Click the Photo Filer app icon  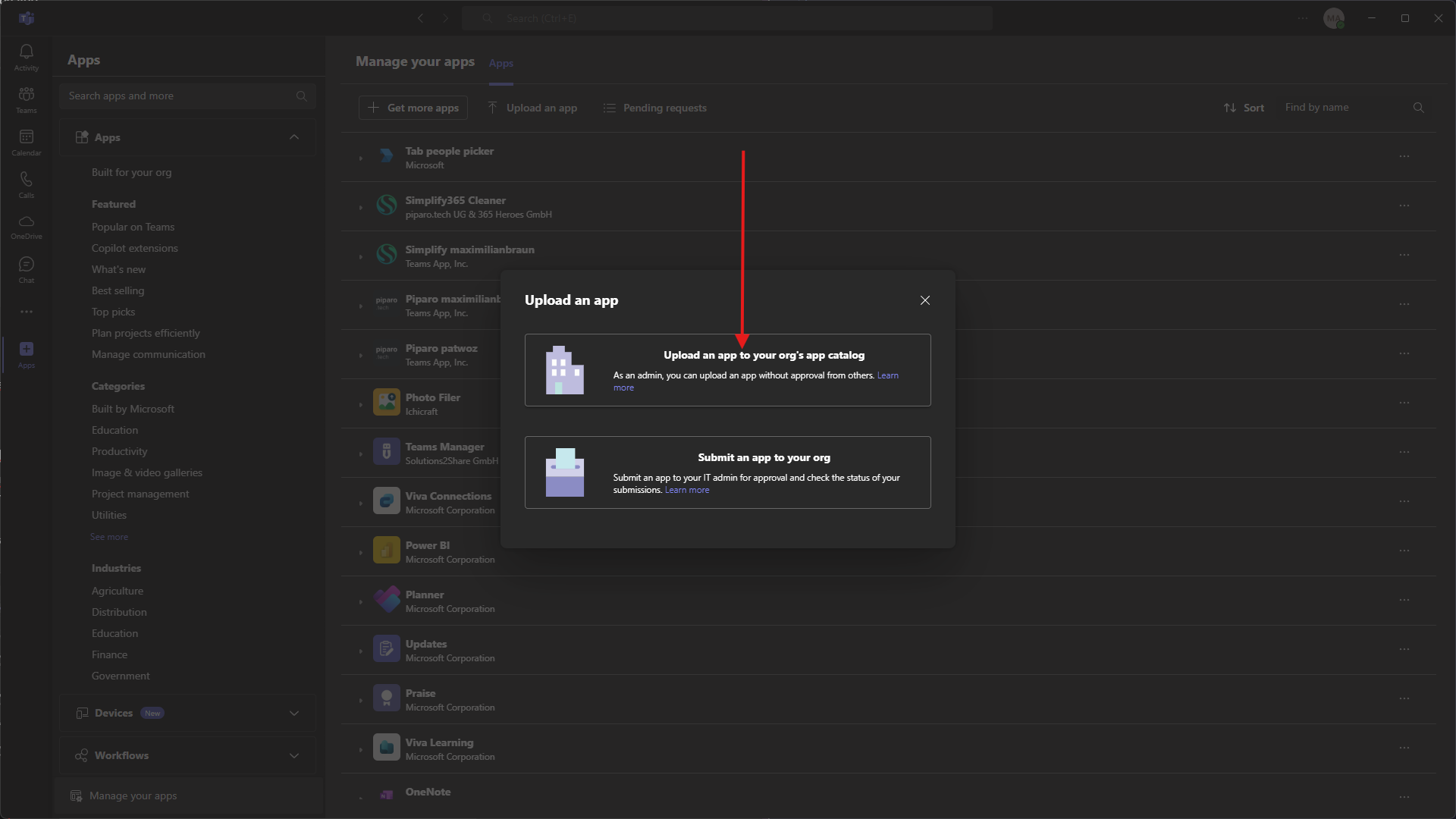click(387, 403)
